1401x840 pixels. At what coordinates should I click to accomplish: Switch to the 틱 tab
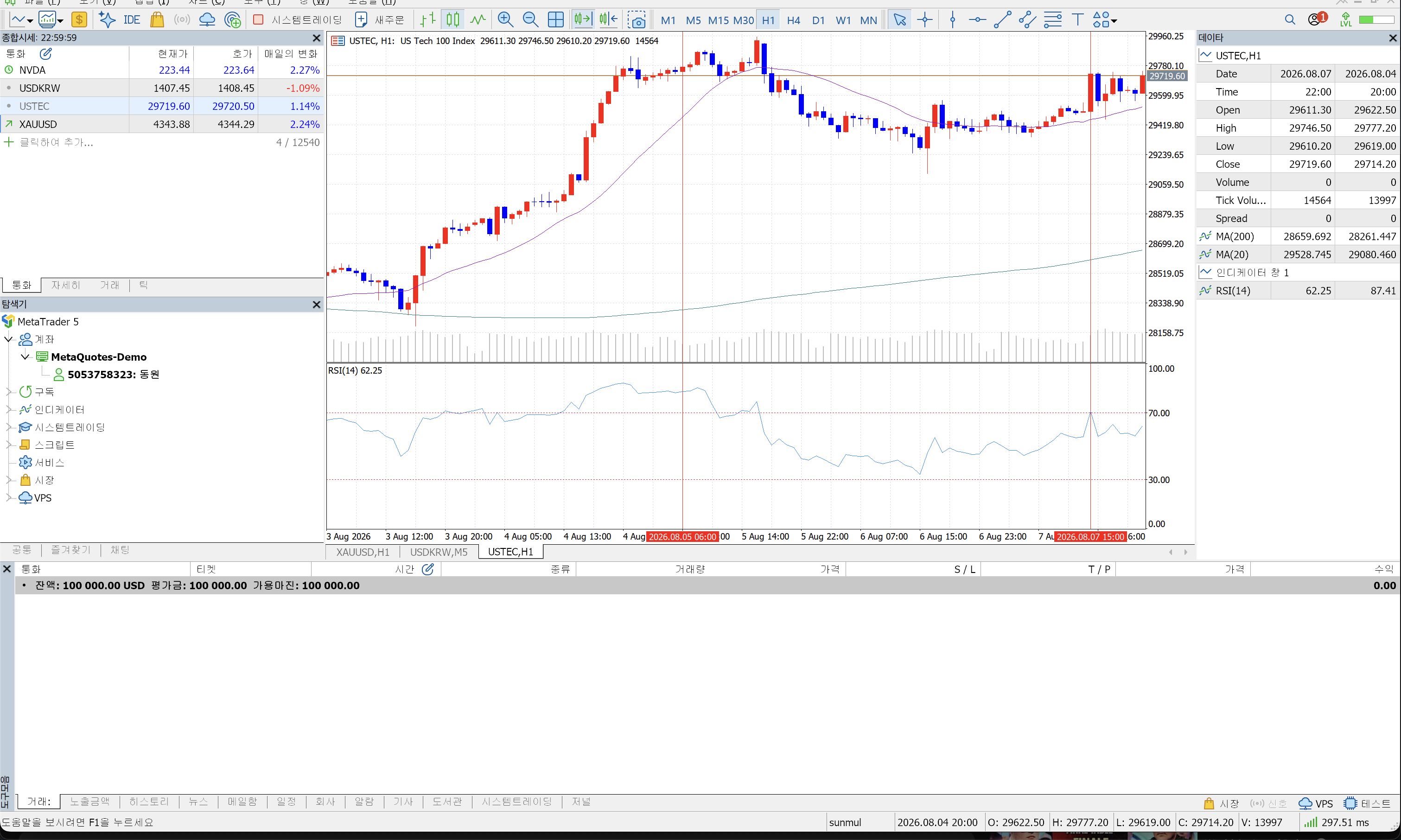click(143, 285)
